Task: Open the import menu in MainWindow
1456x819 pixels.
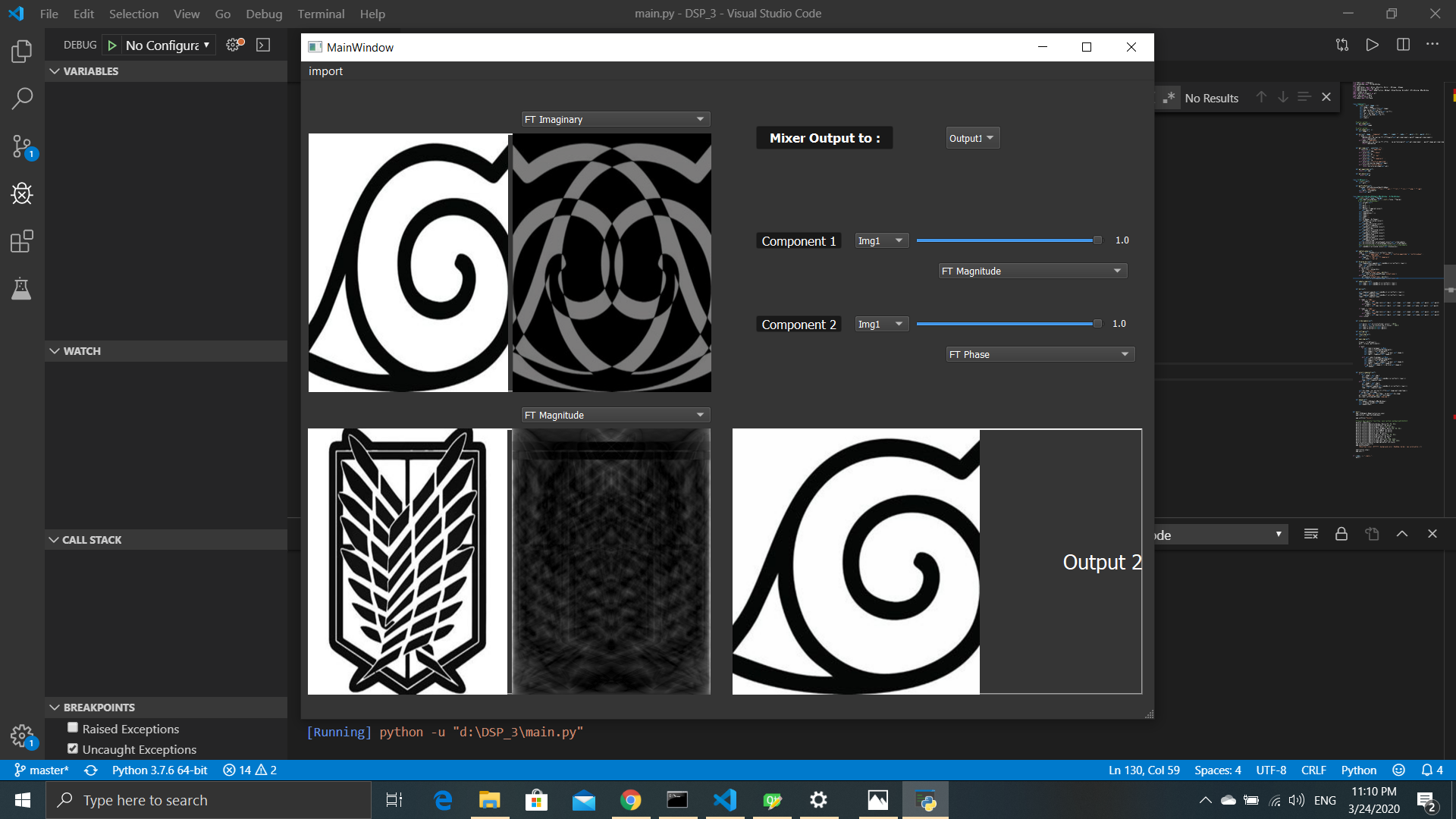Action: (325, 71)
